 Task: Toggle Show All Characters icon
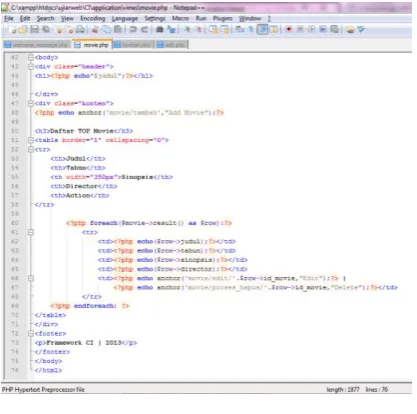pyautogui.click(x=251, y=30)
